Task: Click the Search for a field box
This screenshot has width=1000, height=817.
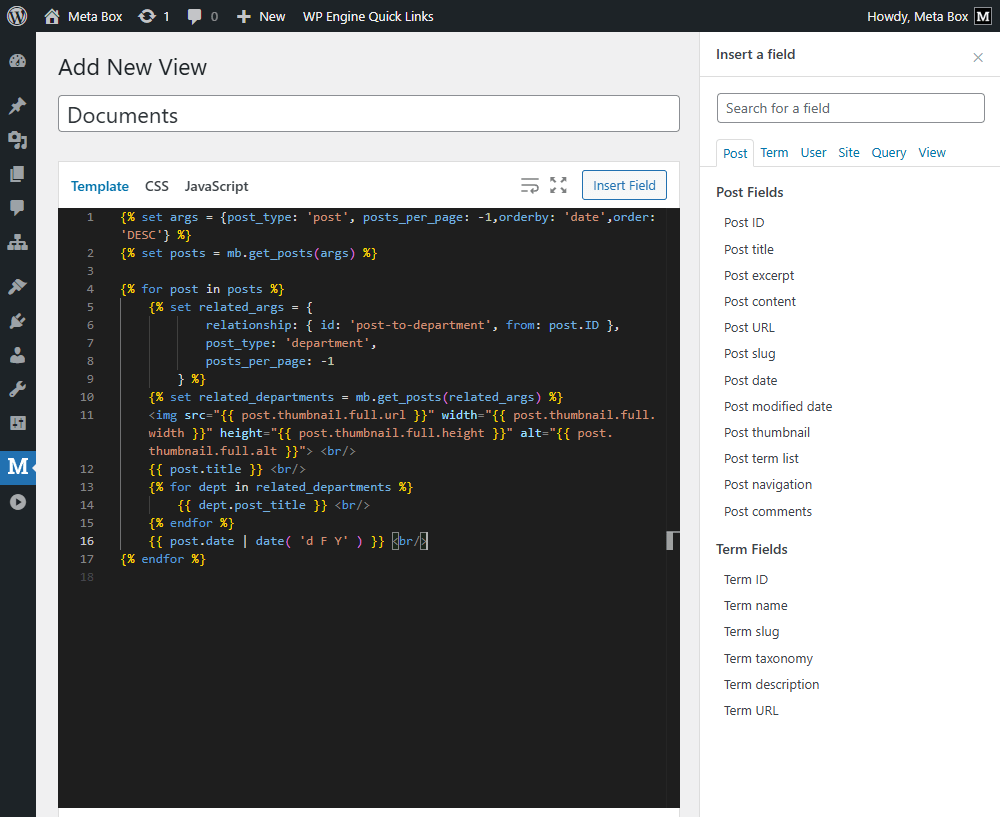Action: pos(850,108)
